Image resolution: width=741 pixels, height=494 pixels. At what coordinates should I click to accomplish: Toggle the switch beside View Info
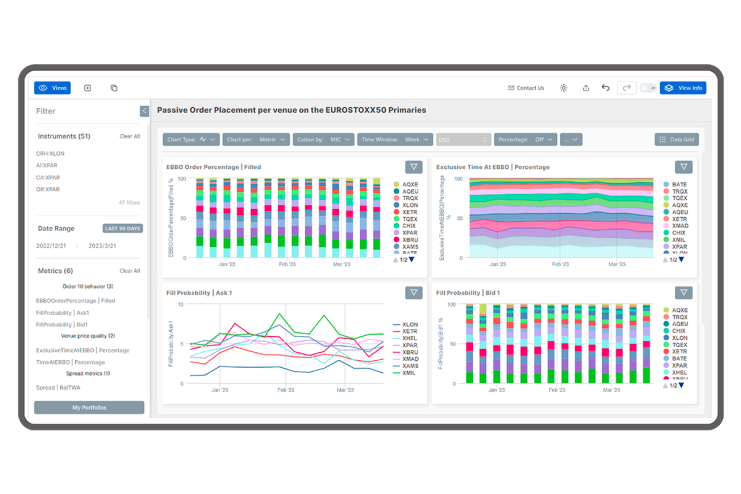tap(648, 88)
